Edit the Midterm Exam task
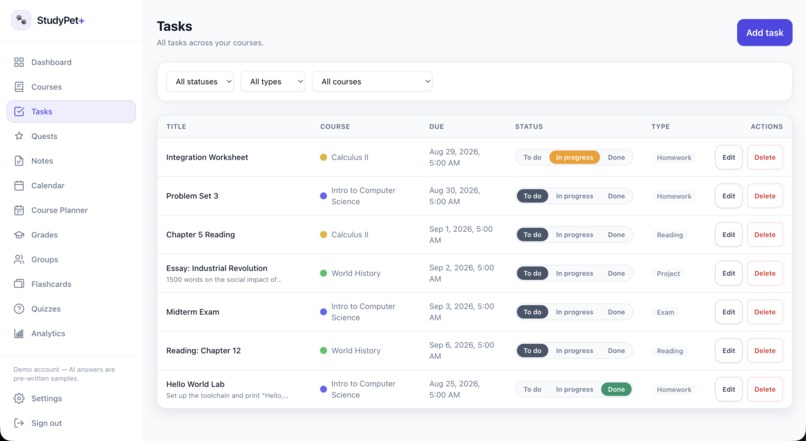806x441 pixels. pyautogui.click(x=728, y=312)
